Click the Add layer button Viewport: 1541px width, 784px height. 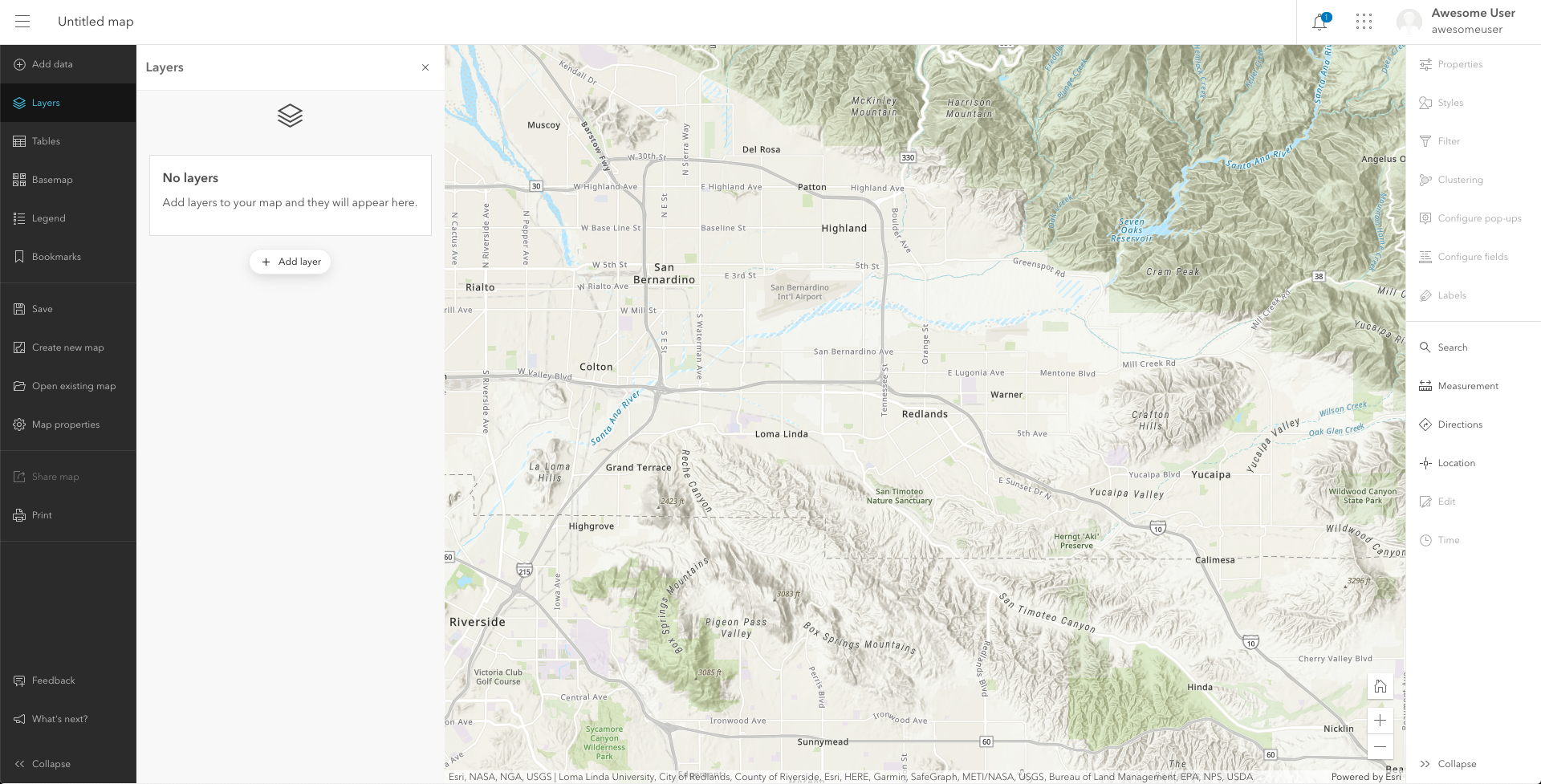pyautogui.click(x=290, y=261)
